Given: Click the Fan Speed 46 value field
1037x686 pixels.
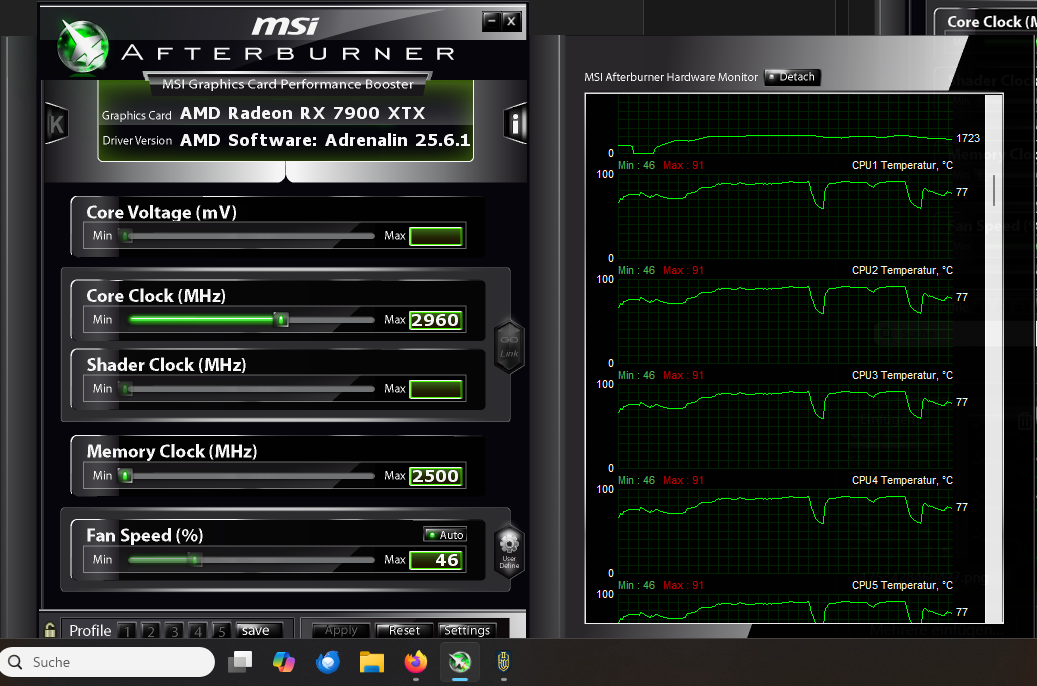Looking at the screenshot, I should pyautogui.click(x=436, y=560).
